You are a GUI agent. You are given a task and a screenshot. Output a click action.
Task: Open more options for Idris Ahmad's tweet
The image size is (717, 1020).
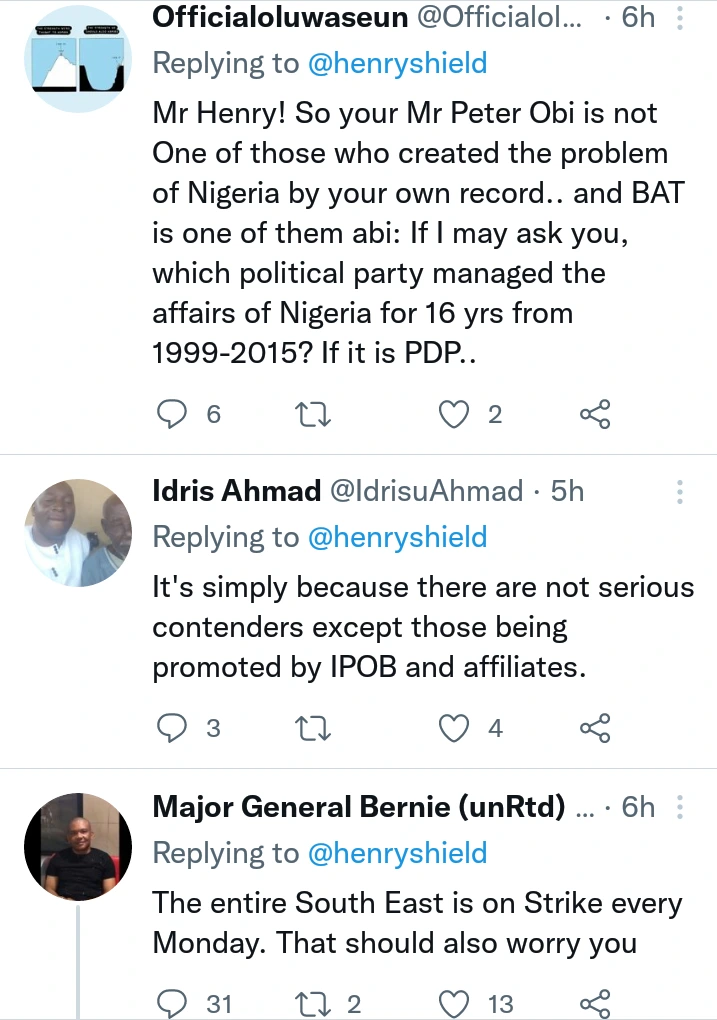680,491
